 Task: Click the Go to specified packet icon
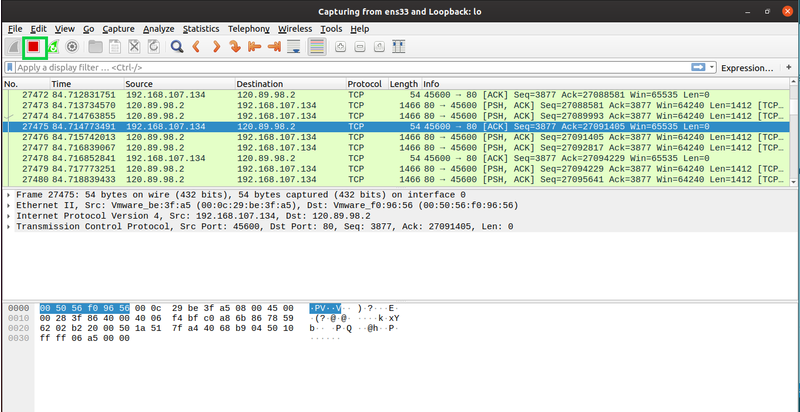pyautogui.click(x=235, y=46)
